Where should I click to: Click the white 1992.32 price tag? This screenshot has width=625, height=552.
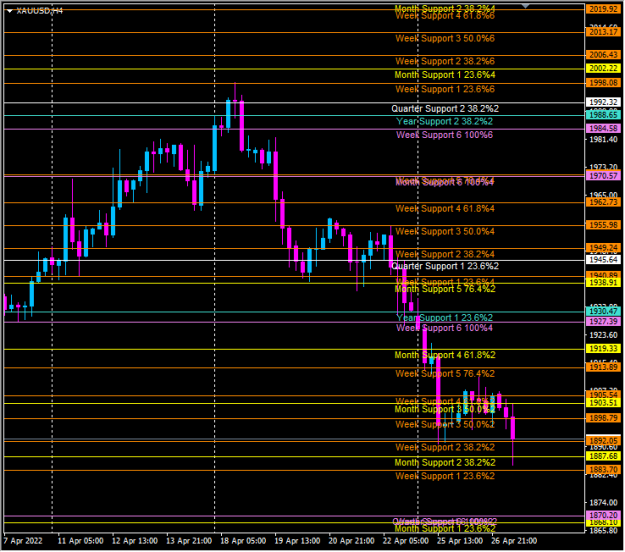coord(603,102)
